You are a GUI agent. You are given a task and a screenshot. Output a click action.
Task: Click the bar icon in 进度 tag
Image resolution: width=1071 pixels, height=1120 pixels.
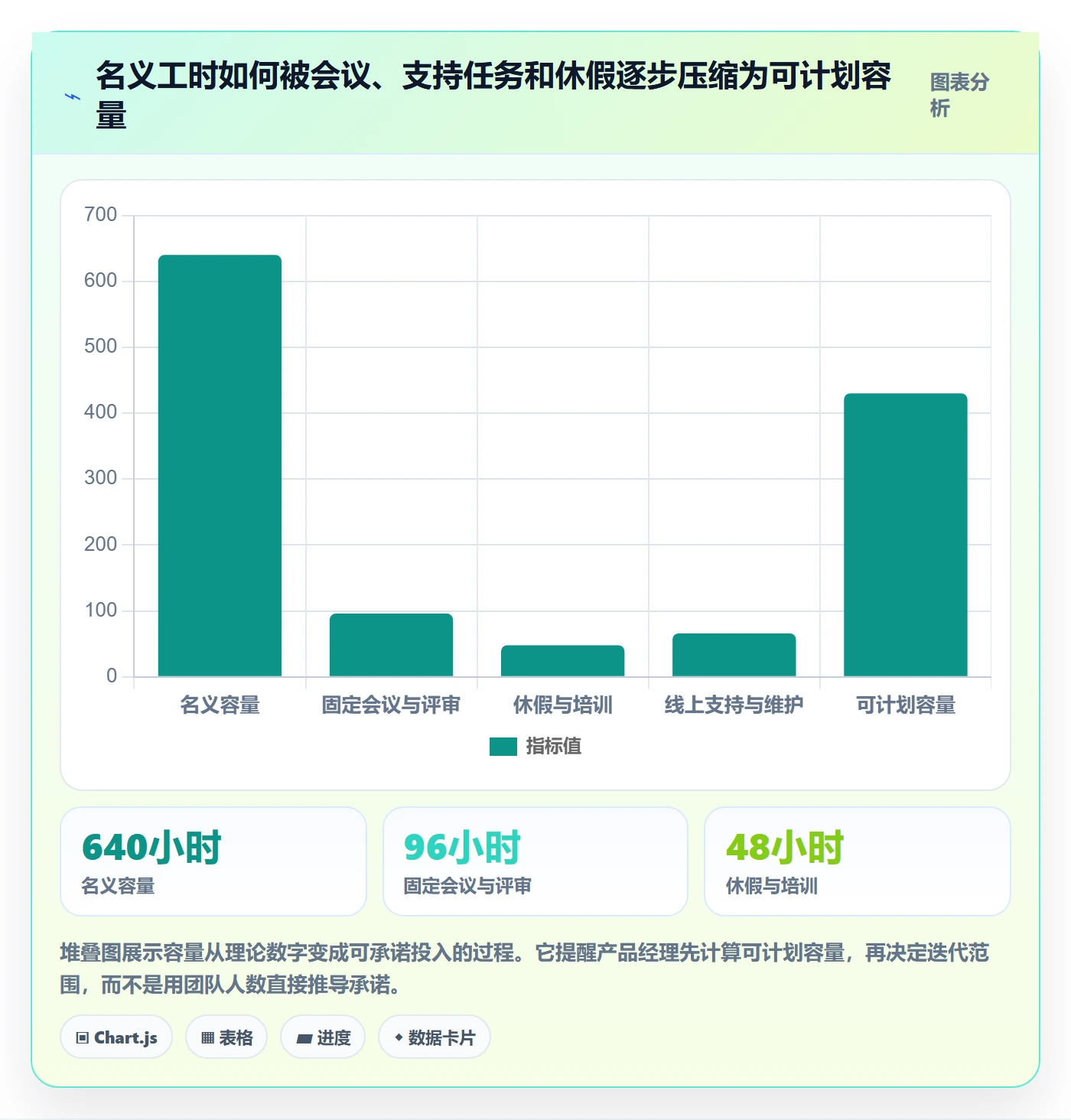[x=304, y=1038]
